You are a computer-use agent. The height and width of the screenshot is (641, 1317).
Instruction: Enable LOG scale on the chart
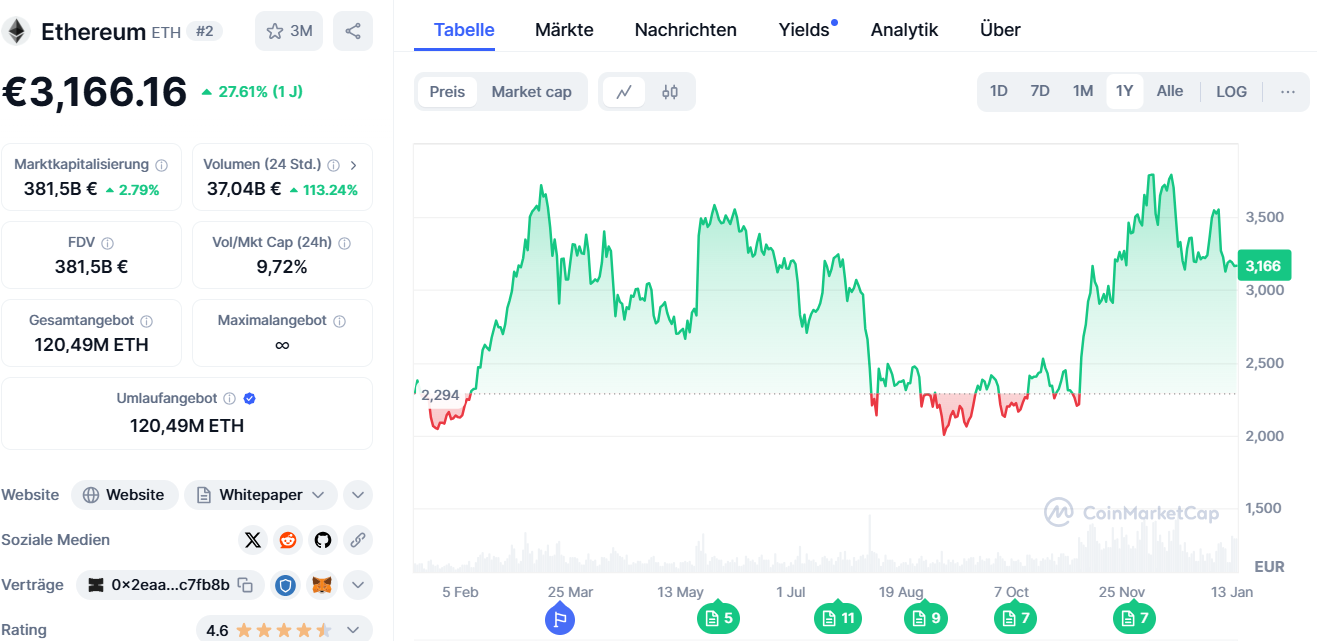[x=1231, y=92]
